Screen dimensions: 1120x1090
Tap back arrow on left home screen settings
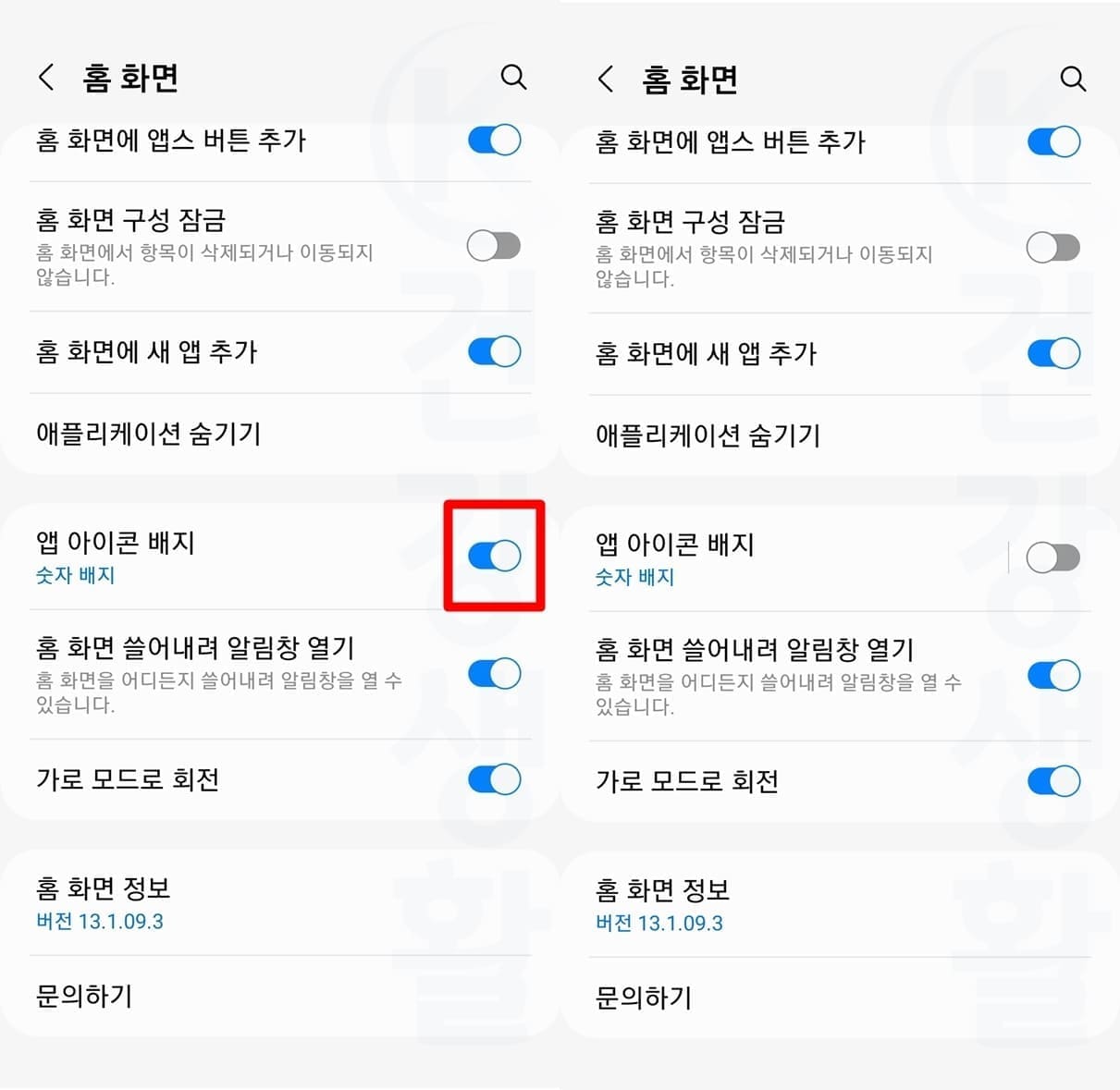click(46, 77)
